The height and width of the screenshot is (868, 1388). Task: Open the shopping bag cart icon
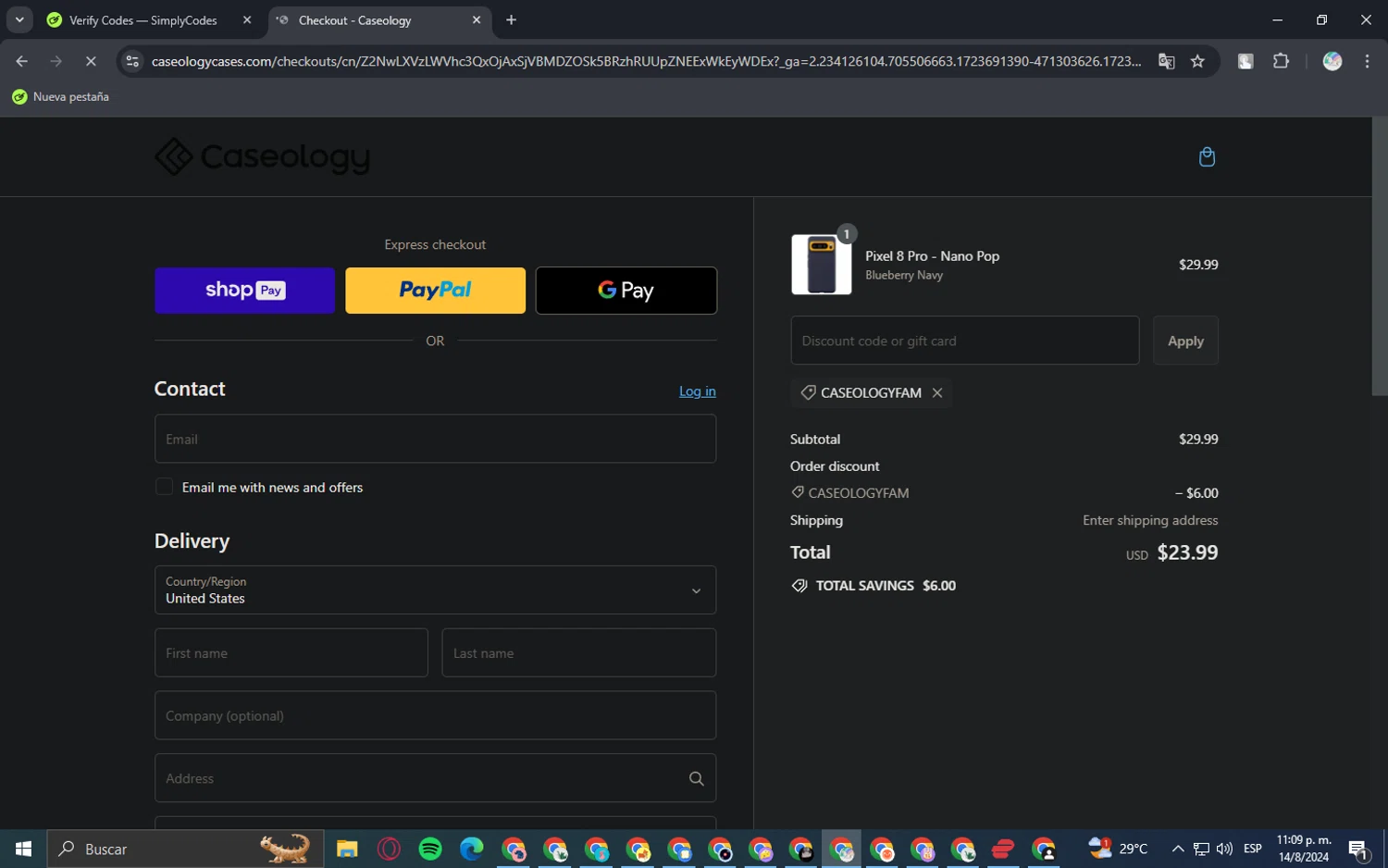tap(1207, 156)
